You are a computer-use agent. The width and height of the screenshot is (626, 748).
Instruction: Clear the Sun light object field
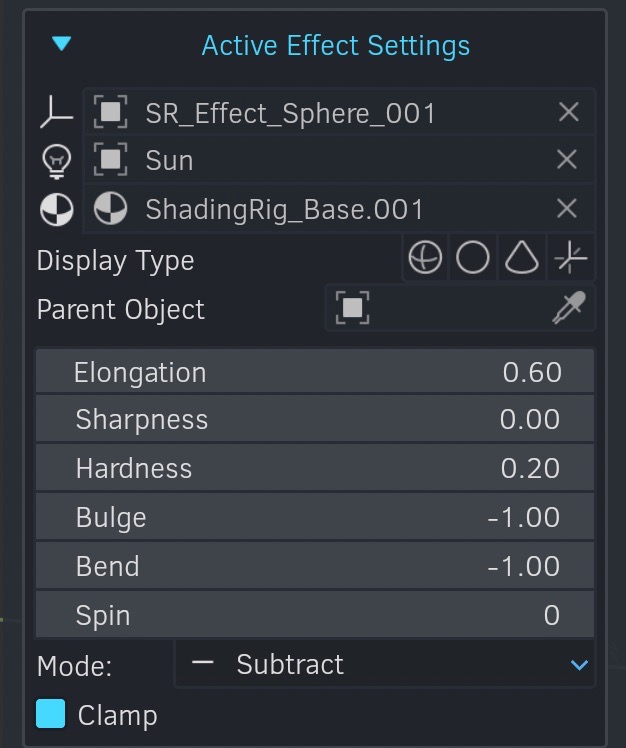[x=567, y=159]
